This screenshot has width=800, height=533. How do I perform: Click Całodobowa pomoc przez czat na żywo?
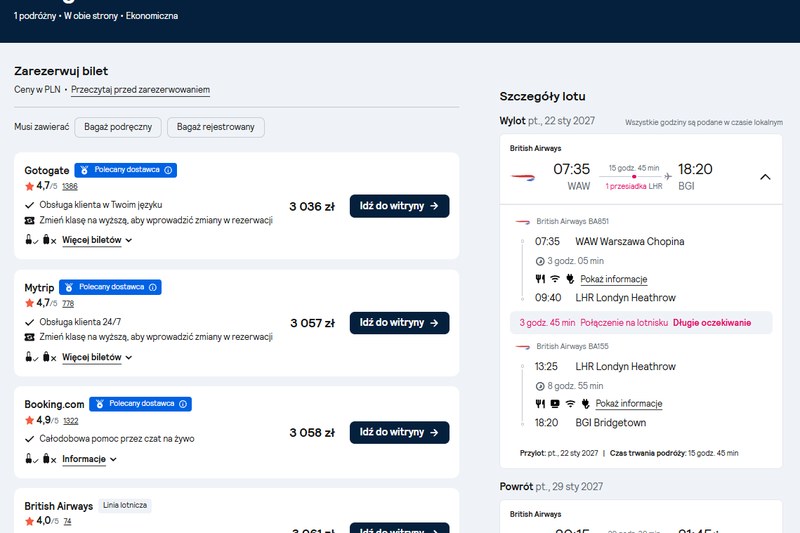click(x=117, y=439)
